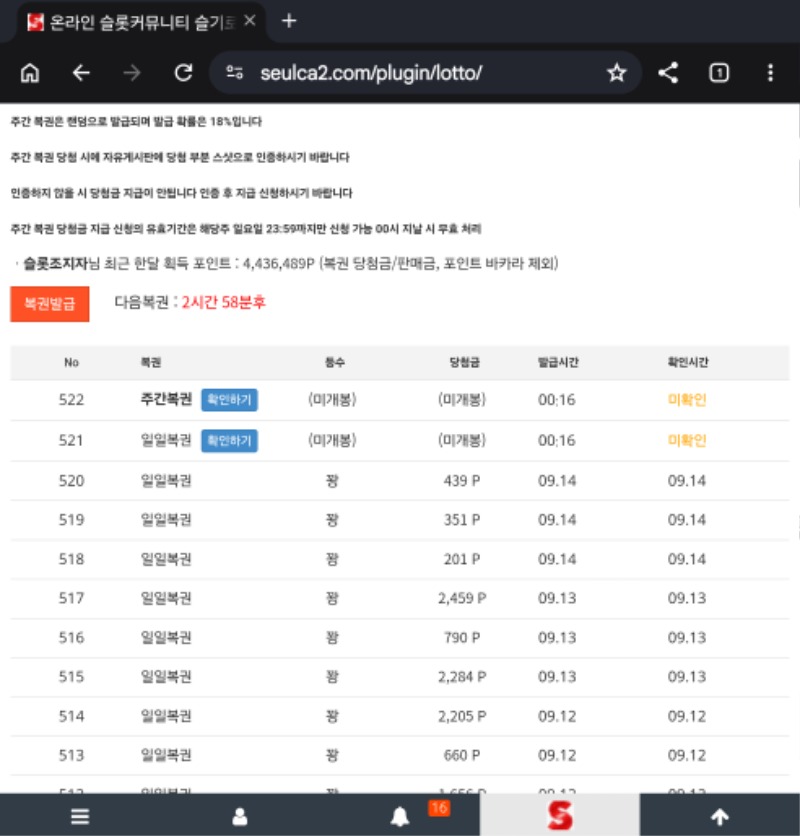Screen dimensions: 800x836
Task: Open notifications bell with 16 badge
Action: click(400, 816)
